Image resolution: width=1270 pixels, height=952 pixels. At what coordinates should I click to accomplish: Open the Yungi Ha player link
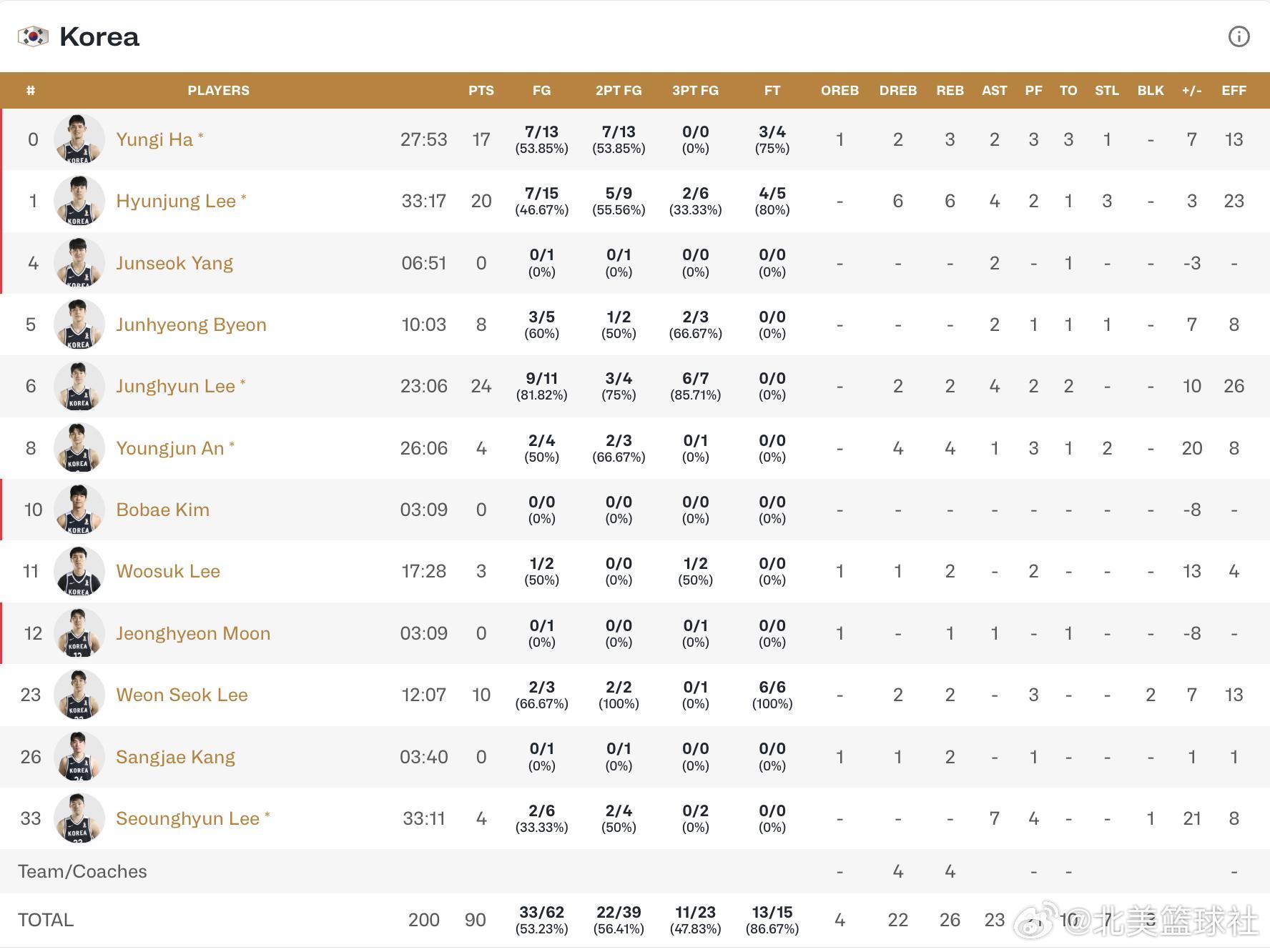click(154, 139)
